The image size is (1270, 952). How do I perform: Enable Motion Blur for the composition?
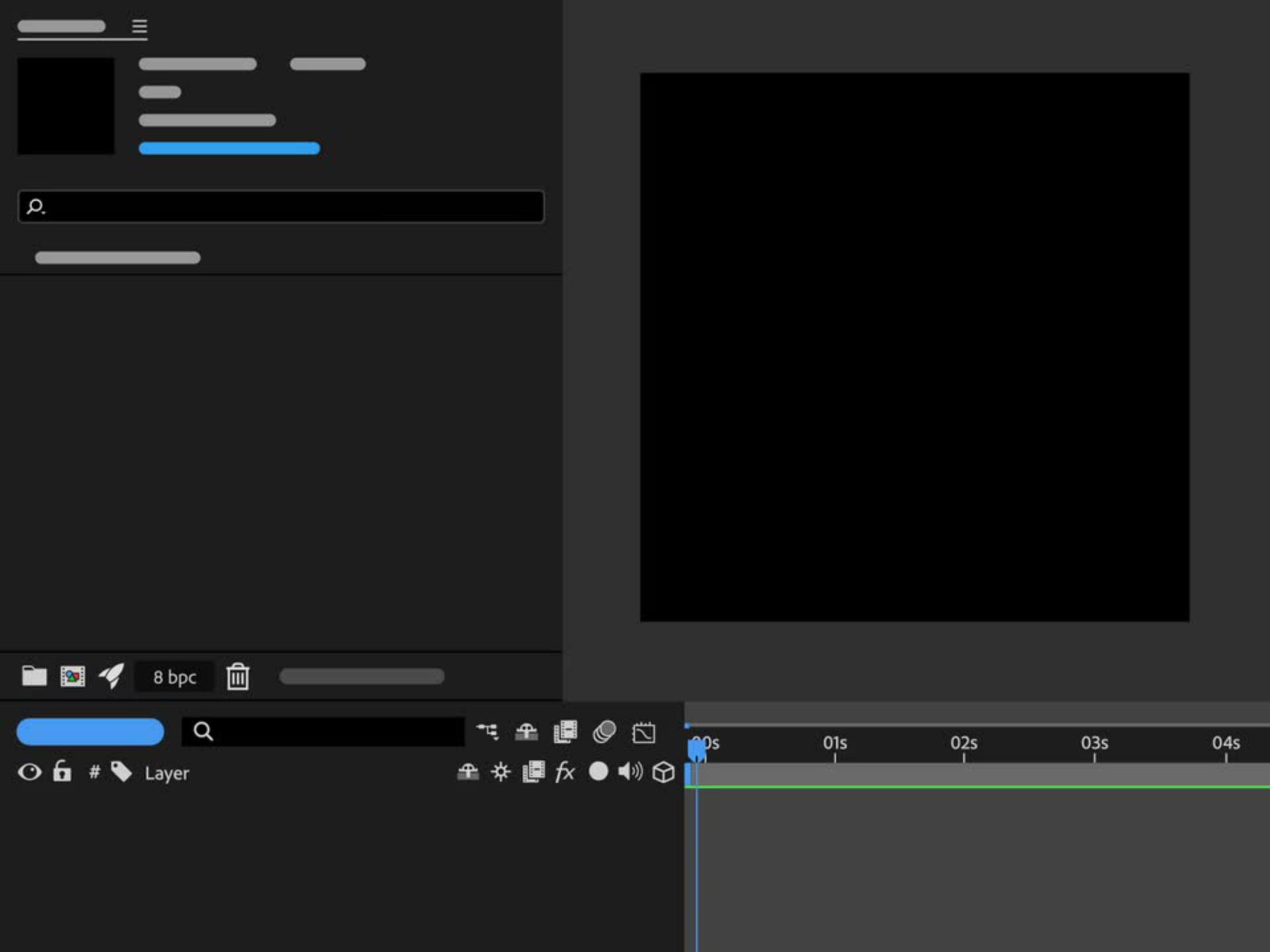(604, 731)
